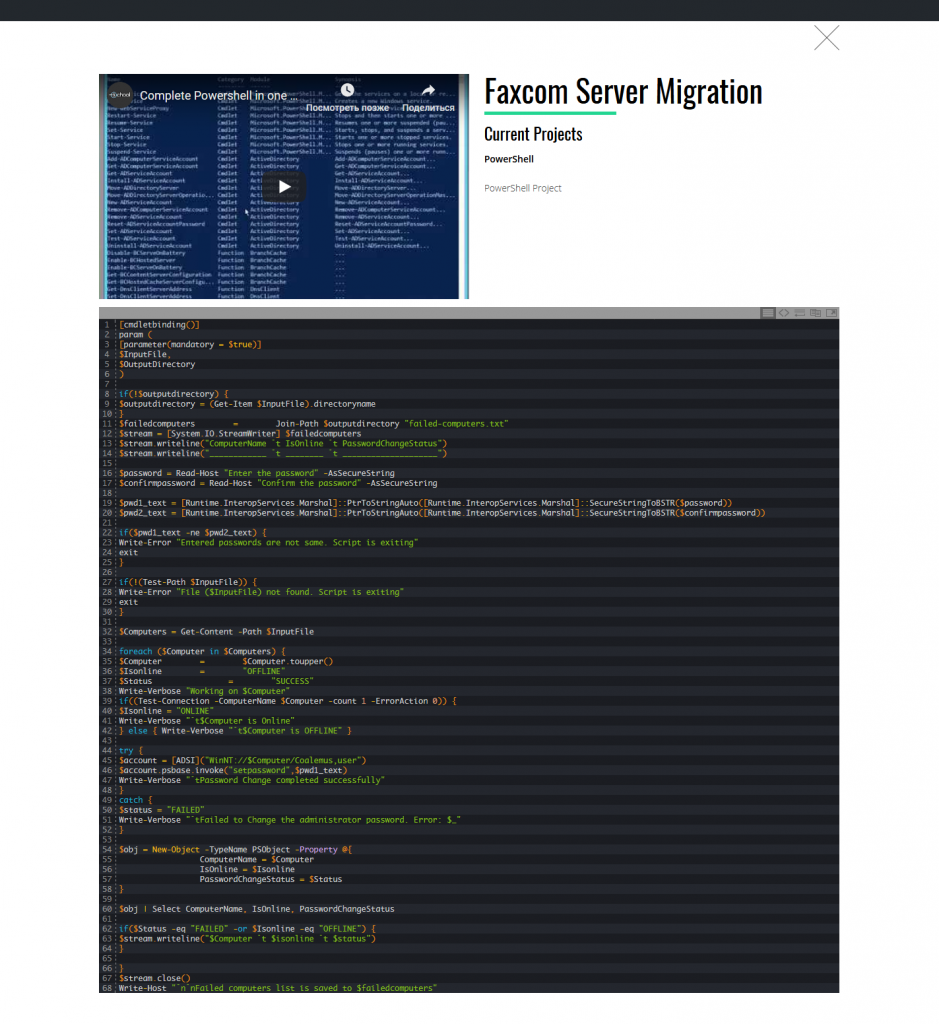This screenshot has width=939, height=1024.
Task: Click code line '$OutputDirectory'
Action: click(157, 364)
